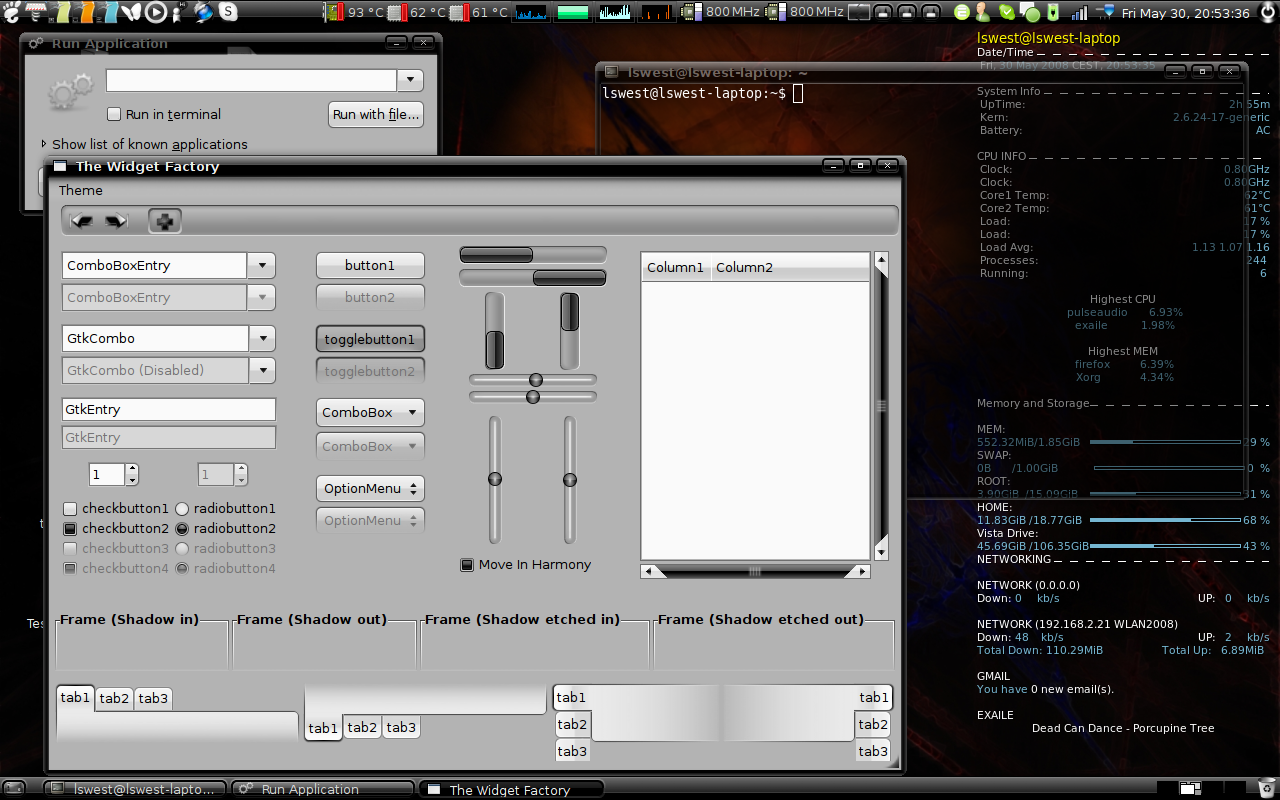This screenshot has height=800, width=1280.
Task: Open the wireless signal strength indicator
Action: [1080, 12]
